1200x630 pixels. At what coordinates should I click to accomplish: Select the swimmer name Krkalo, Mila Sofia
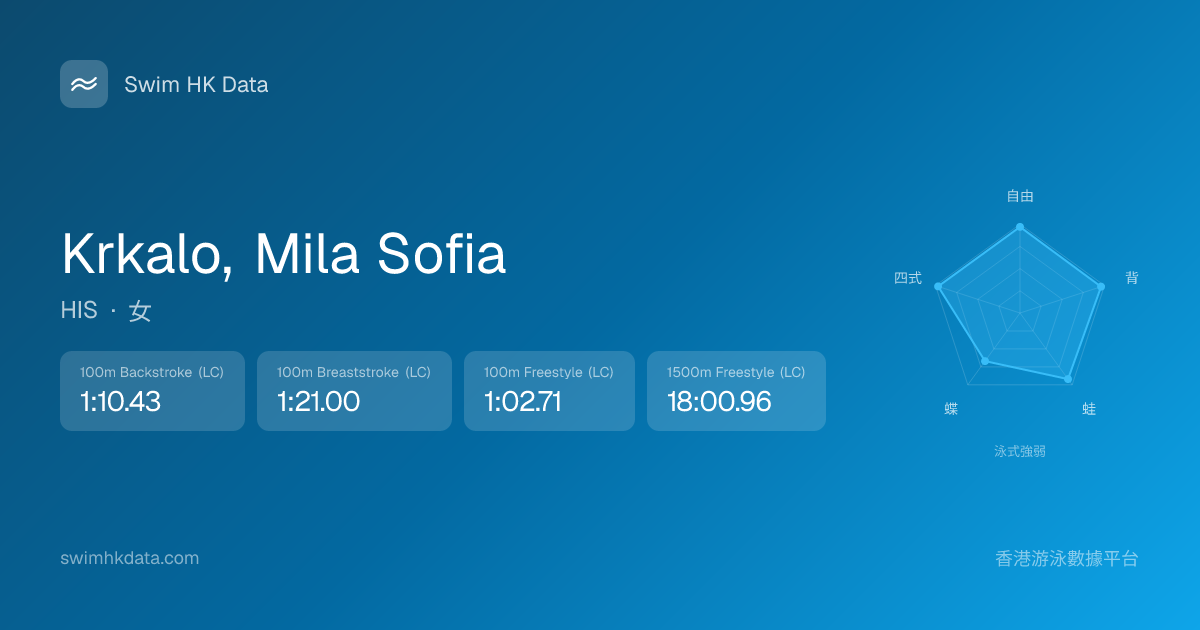[284, 254]
